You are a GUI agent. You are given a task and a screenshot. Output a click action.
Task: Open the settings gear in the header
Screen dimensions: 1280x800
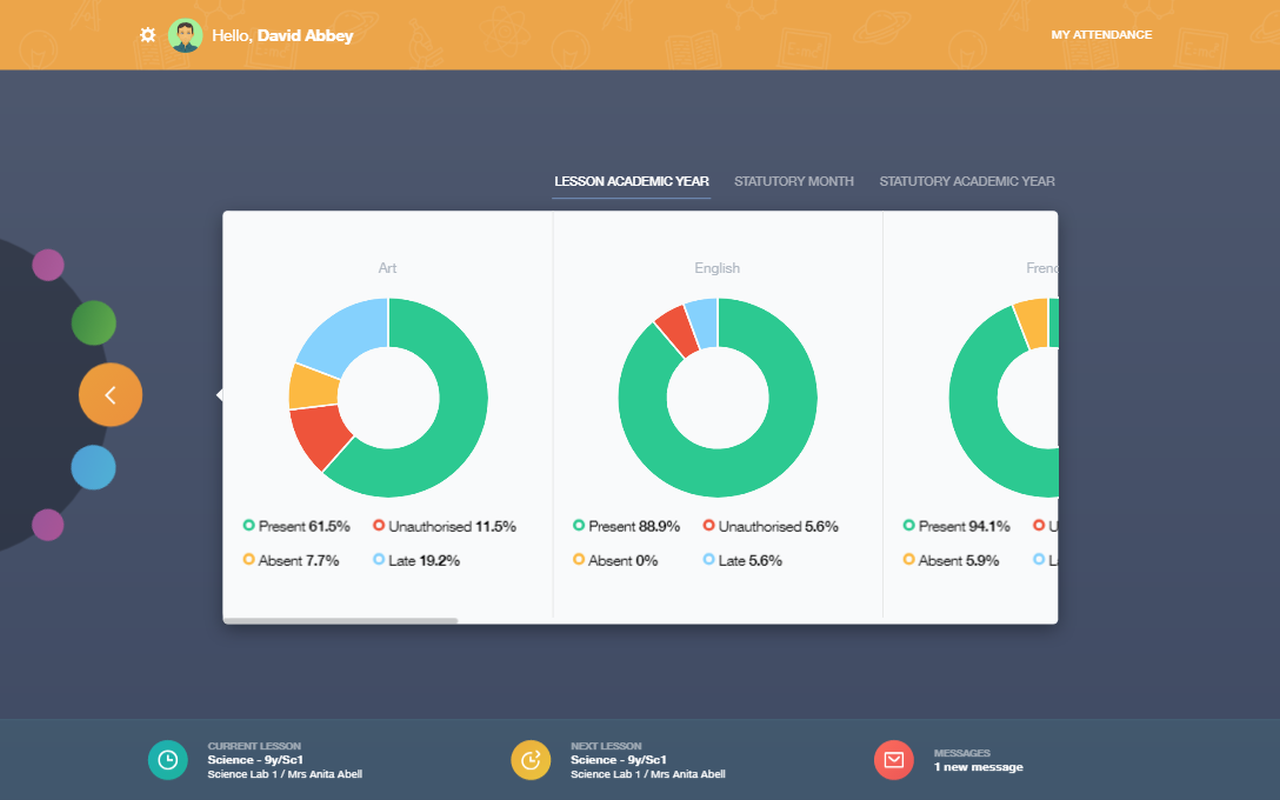coord(147,34)
